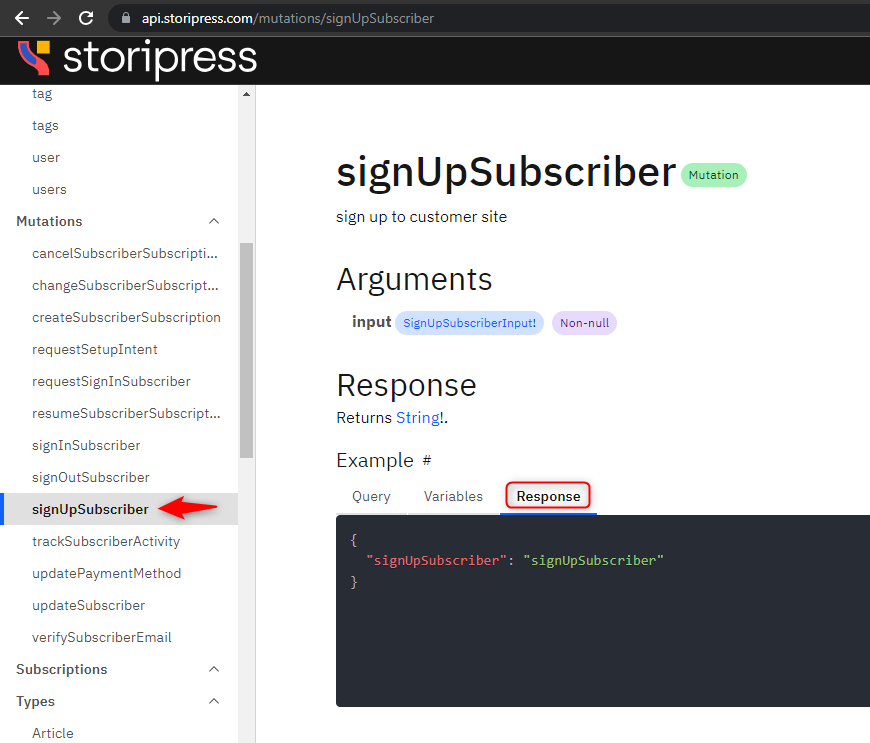Click the red "signUpSubscriber" JSON key
870x743 pixels.
[x=437, y=560]
